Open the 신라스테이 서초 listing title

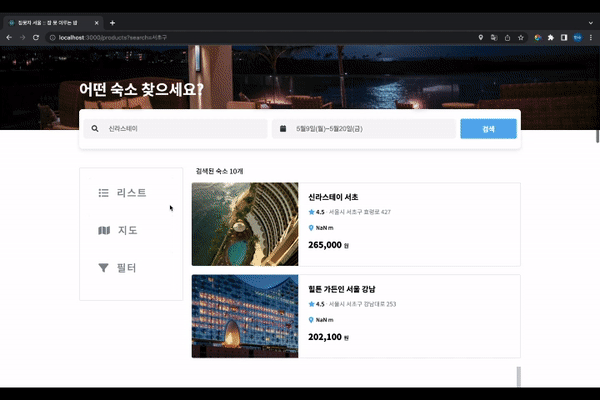(333, 197)
